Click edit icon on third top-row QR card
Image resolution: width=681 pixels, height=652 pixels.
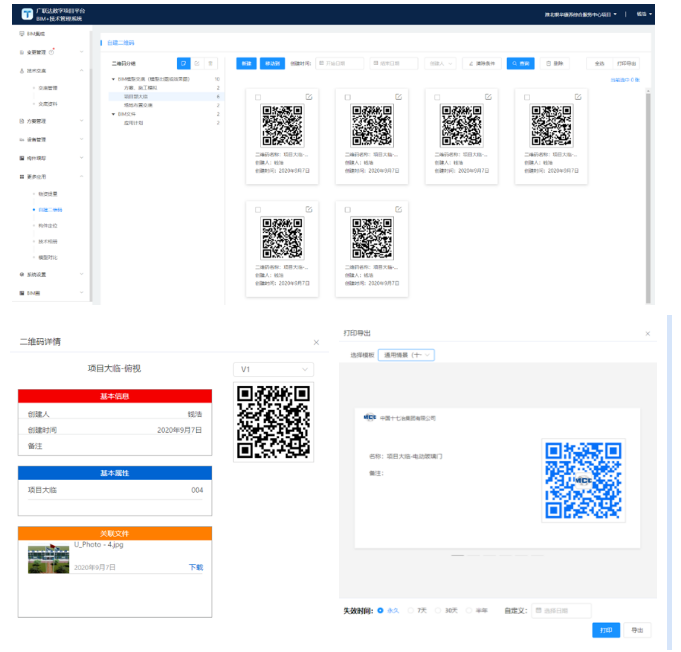[x=488, y=97]
